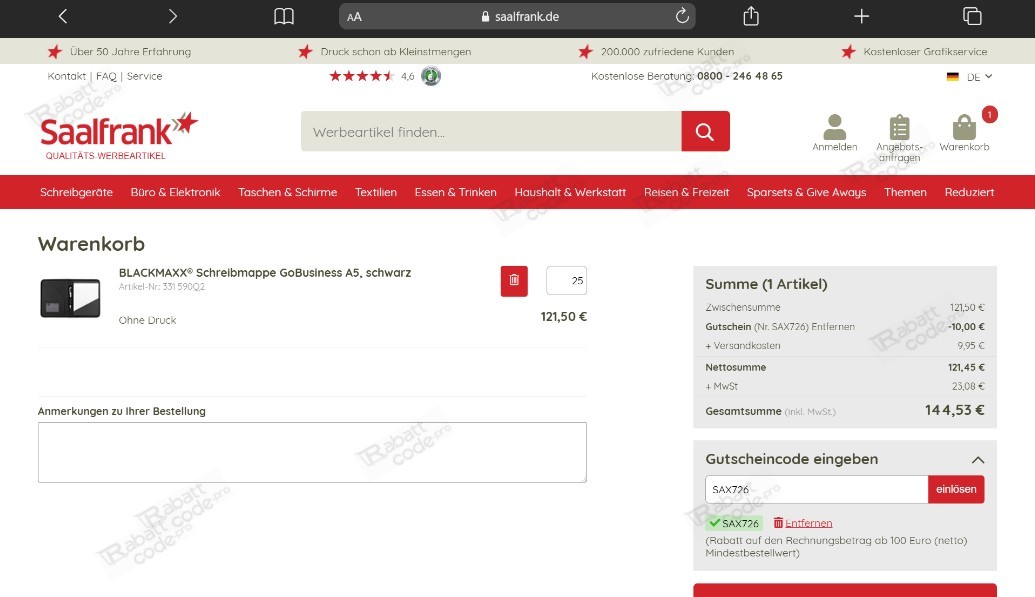
Task: Collapse the Gutscheincode eingeben section
Action: [978, 460]
